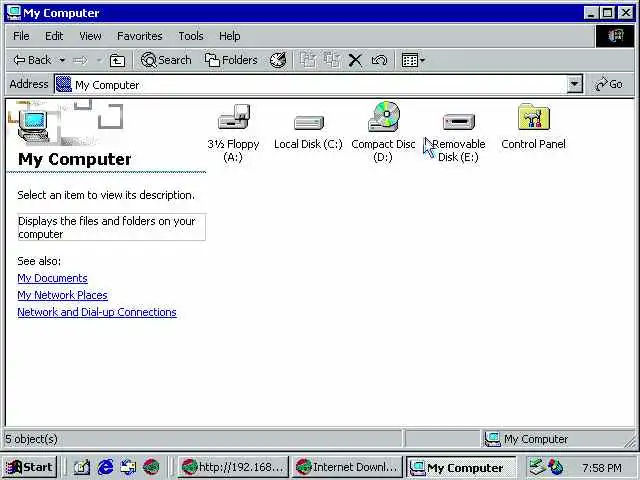Click the Back arrow toolbar button
640x480 pixels.
32,60
